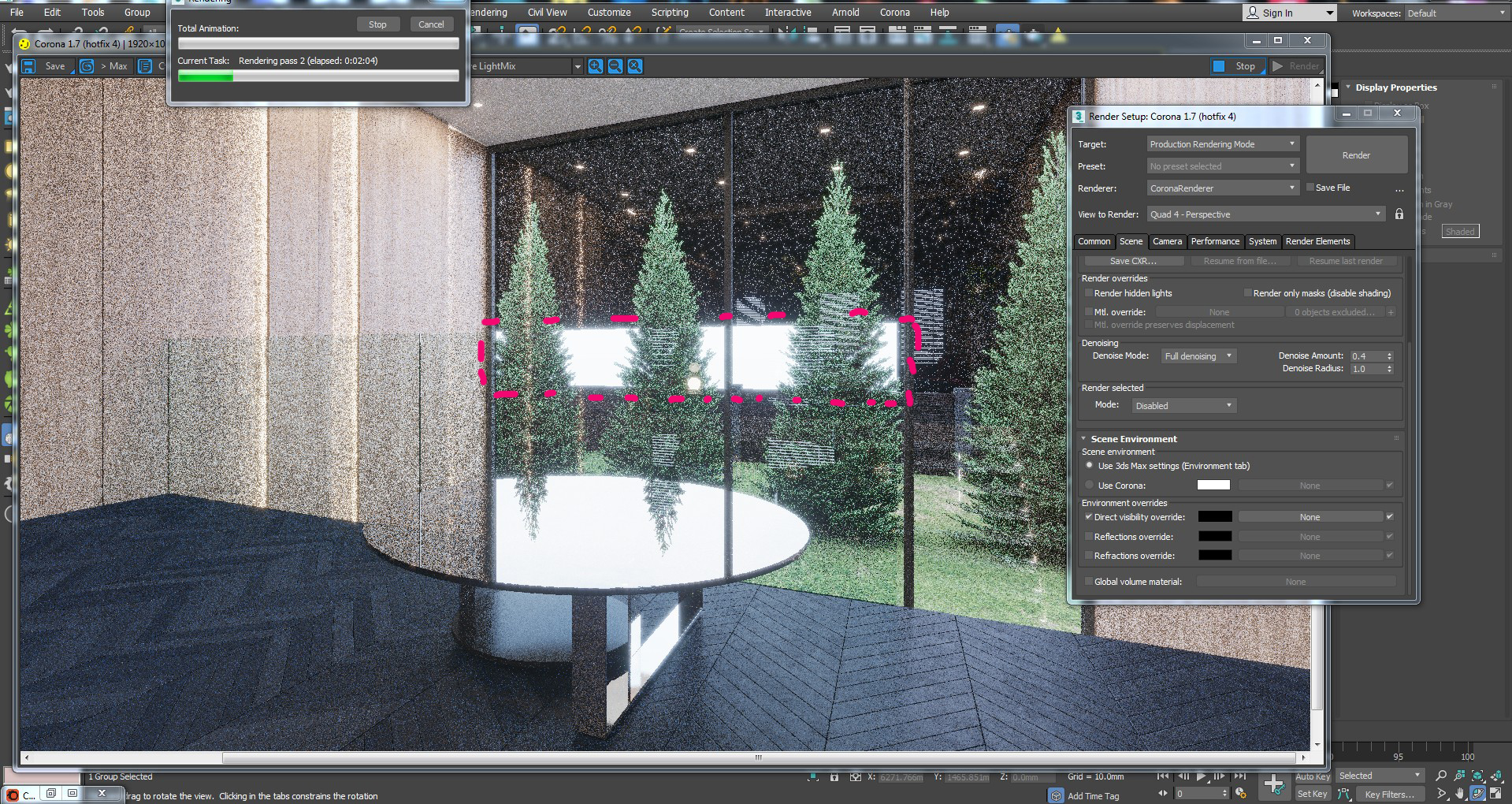Click the large Render button
Screen dimensions: 1512x804
coord(1356,155)
